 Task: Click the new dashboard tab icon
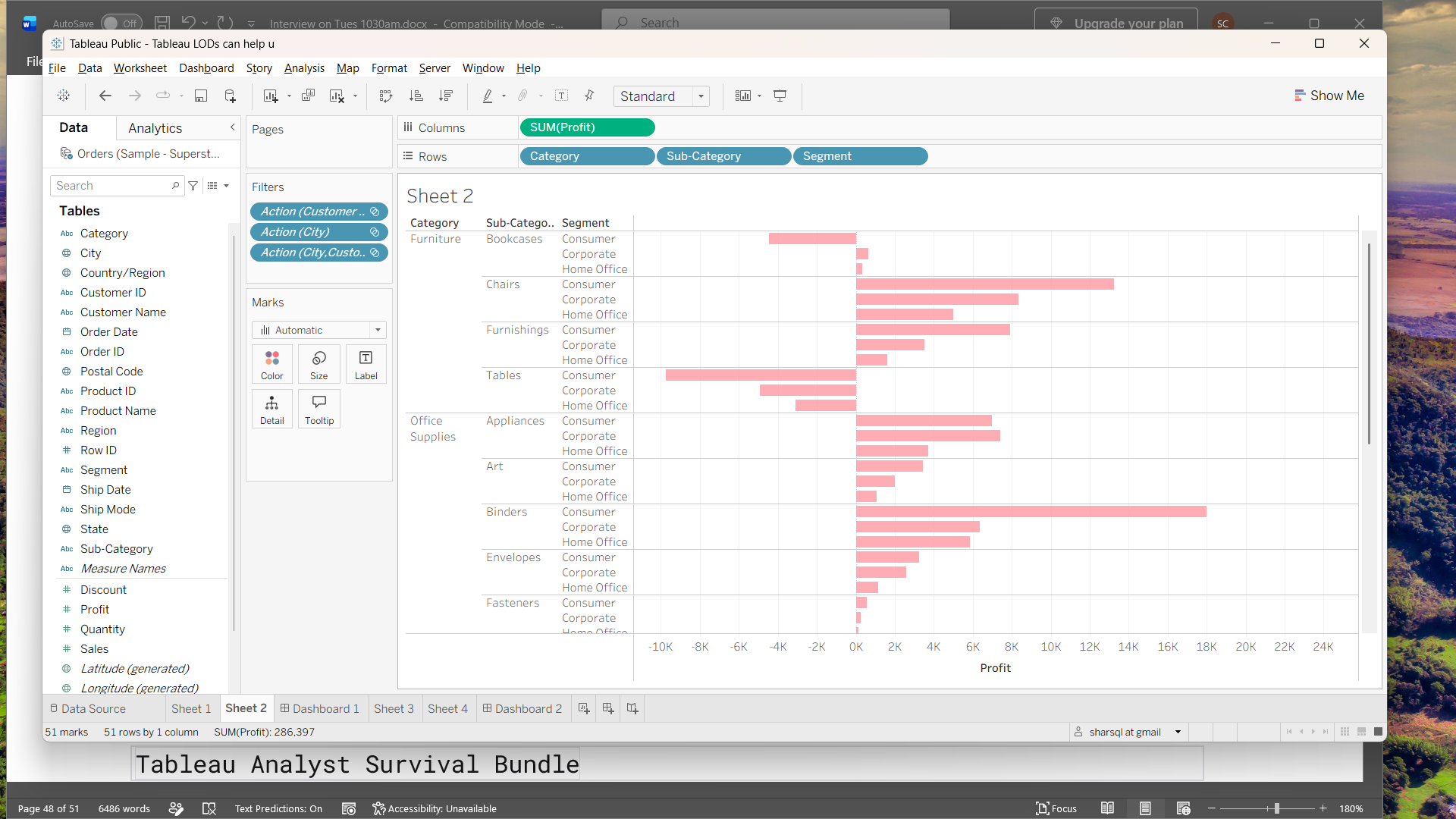pos(608,708)
